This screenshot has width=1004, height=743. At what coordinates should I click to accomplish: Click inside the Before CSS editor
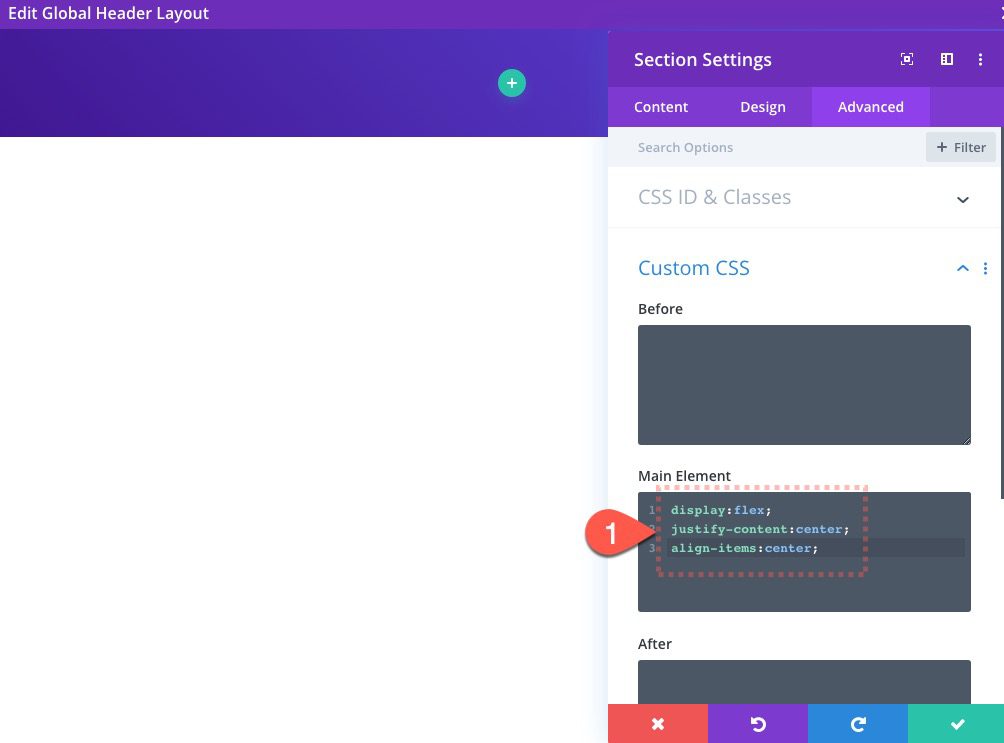(804, 385)
